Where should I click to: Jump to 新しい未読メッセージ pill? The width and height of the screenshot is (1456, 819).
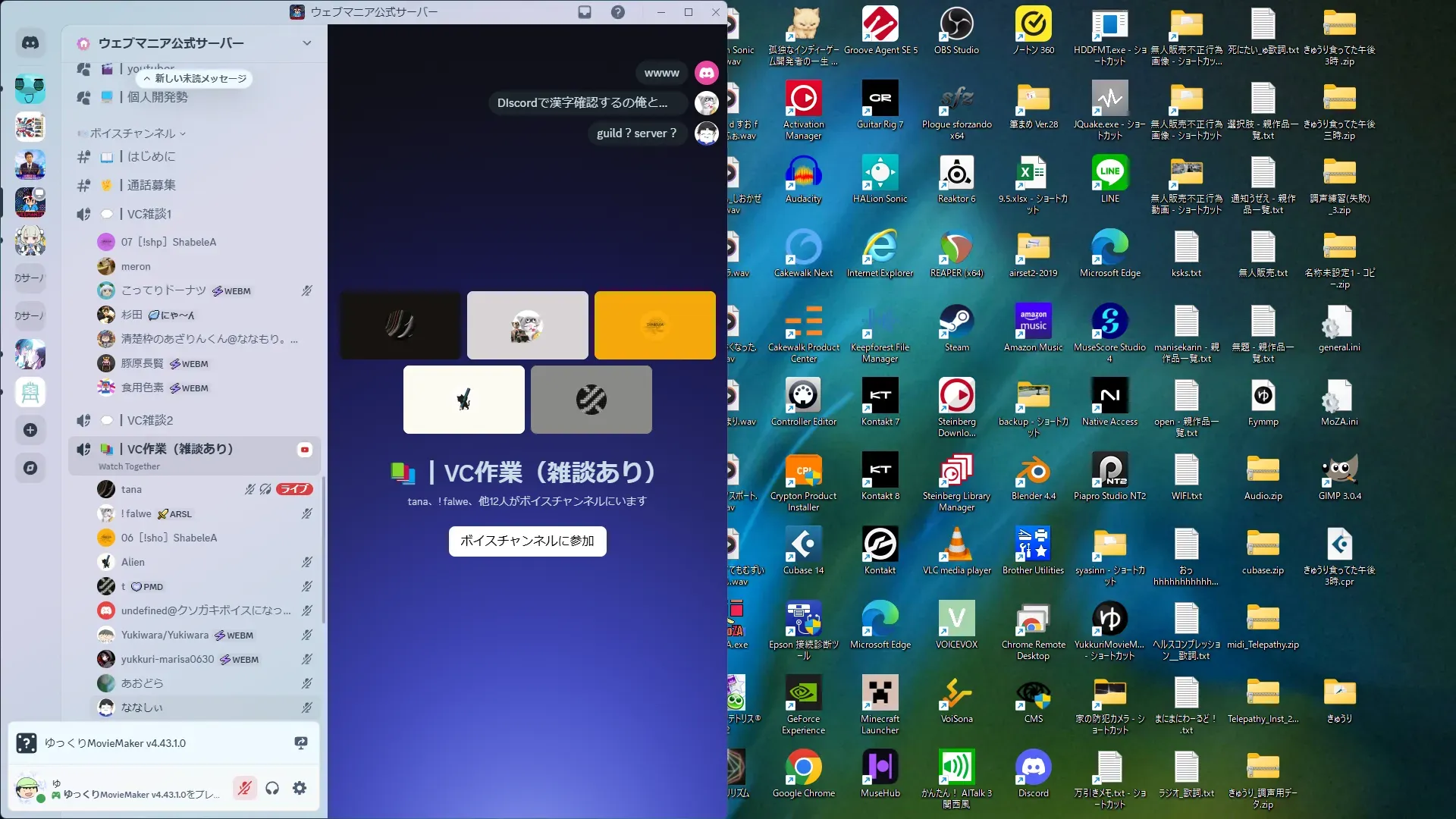[195, 78]
